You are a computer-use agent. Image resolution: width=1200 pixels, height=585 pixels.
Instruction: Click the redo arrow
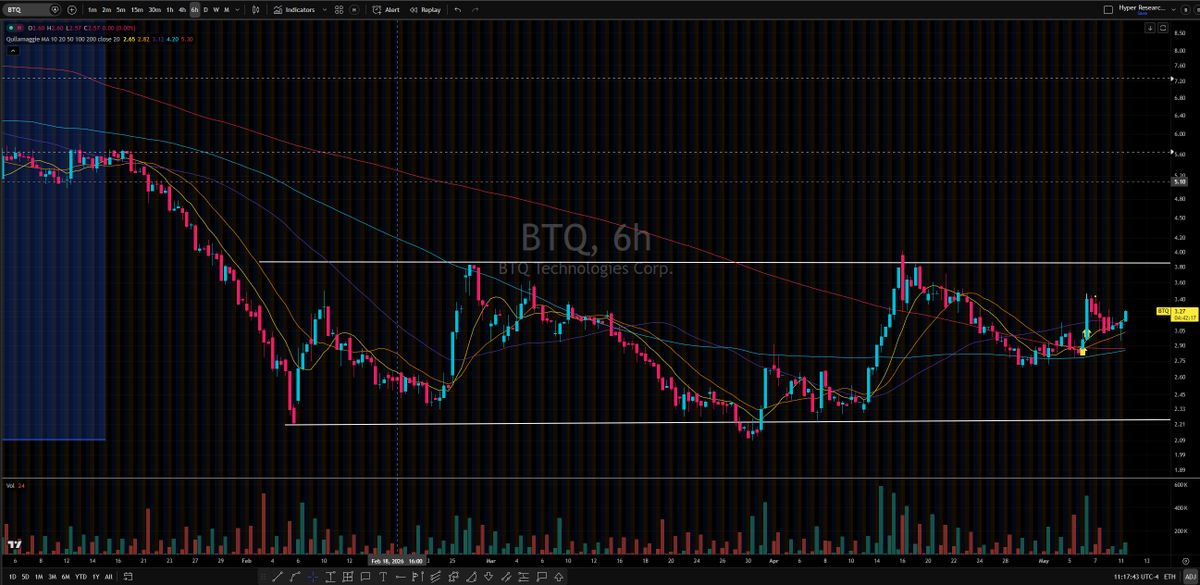tap(475, 9)
